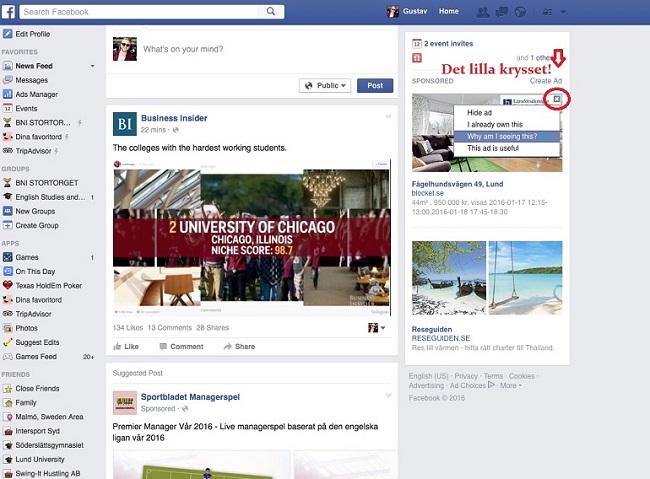Open University of Chicago post image
This screenshot has height=479, width=650.
252,238
